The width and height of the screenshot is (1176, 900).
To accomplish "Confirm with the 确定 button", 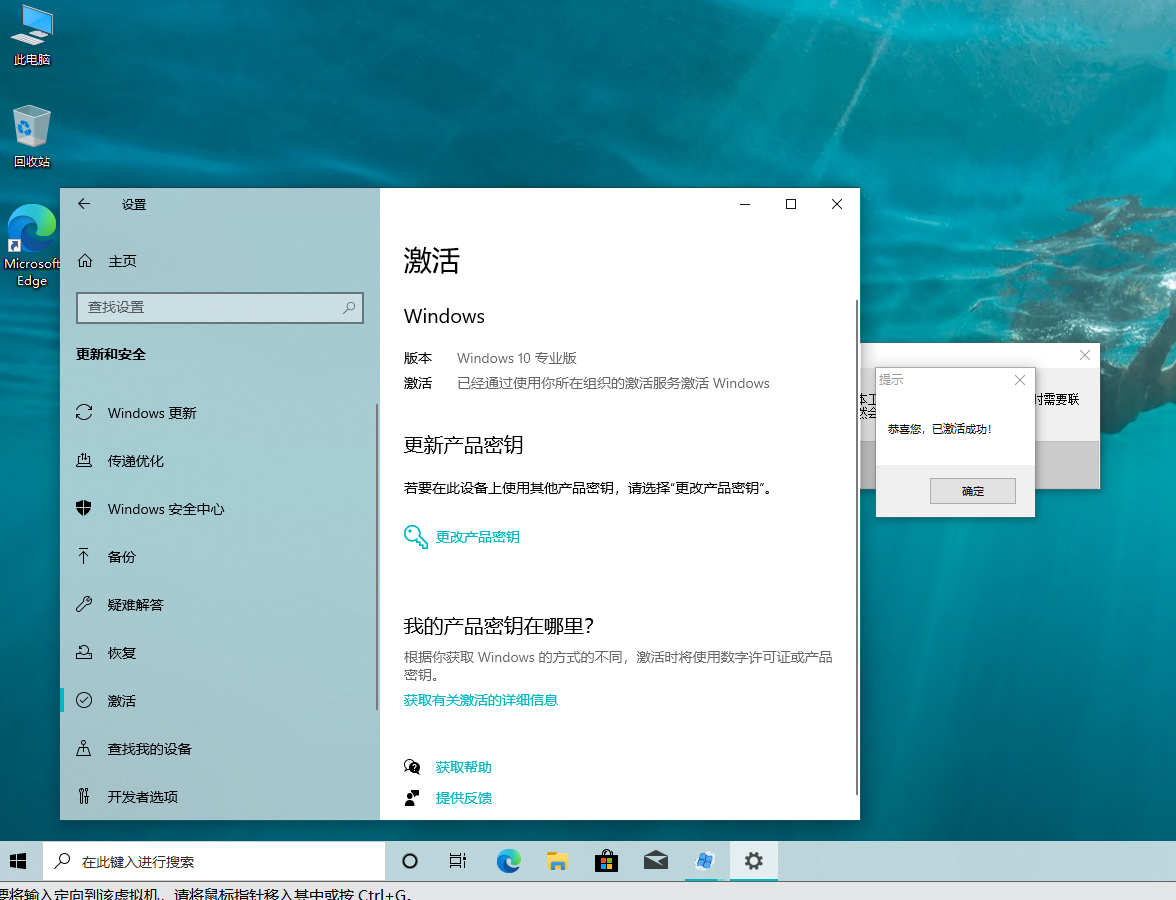I will 973,491.
